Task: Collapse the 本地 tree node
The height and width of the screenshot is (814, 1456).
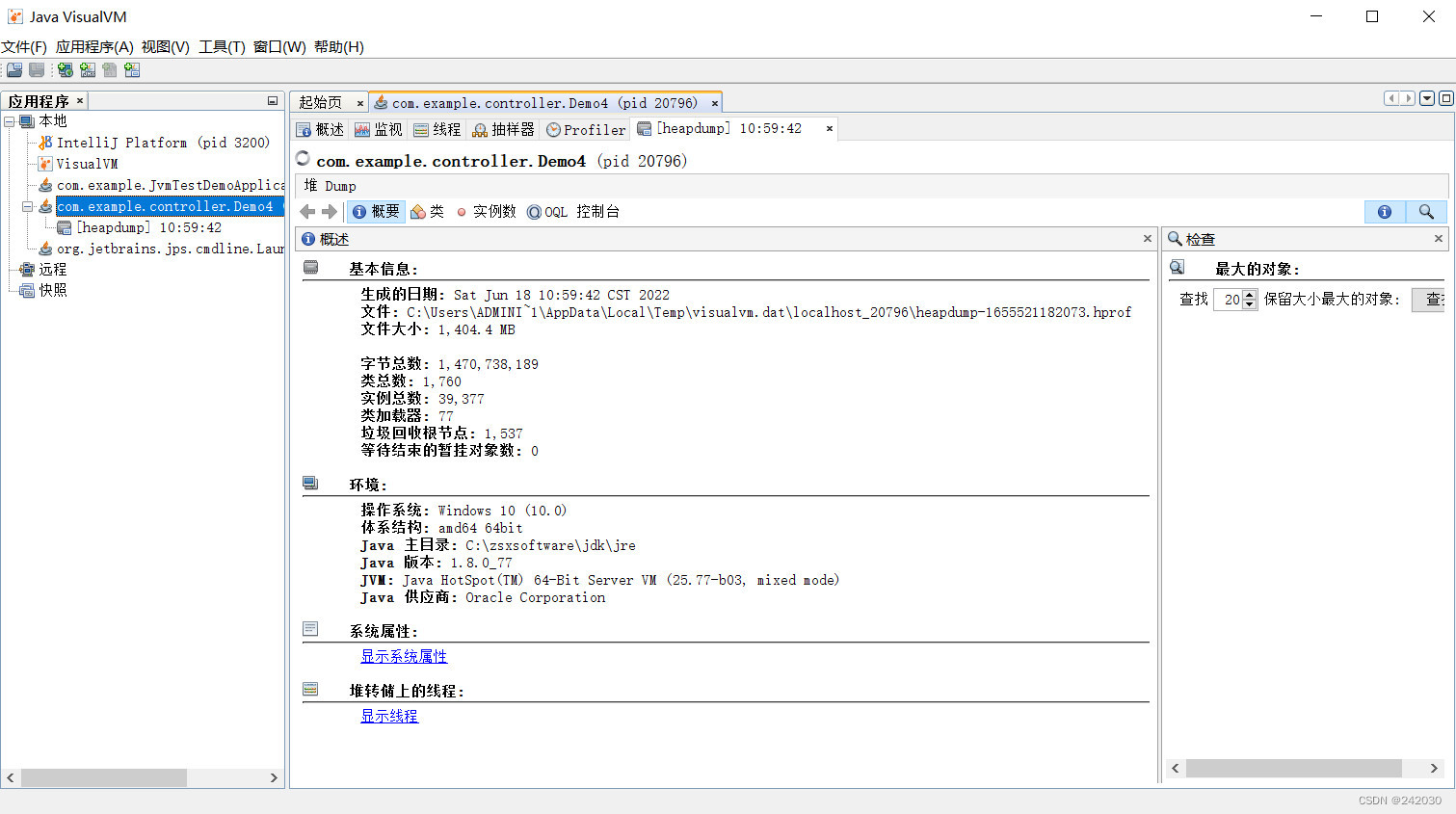Action: coord(10,121)
